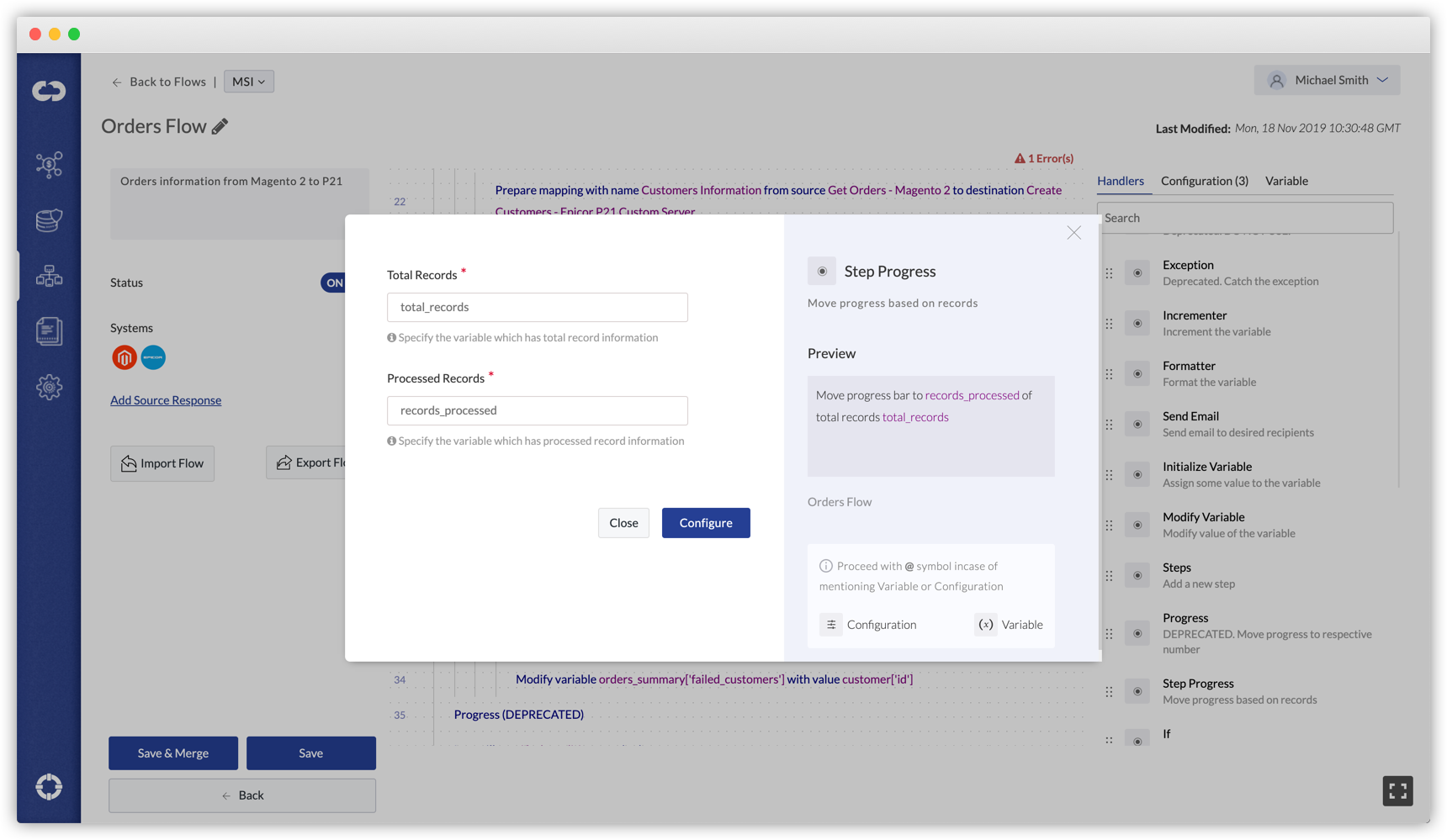The height and width of the screenshot is (840, 1447).
Task: Open the database stack icon in sidebar
Action: click(49, 220)
